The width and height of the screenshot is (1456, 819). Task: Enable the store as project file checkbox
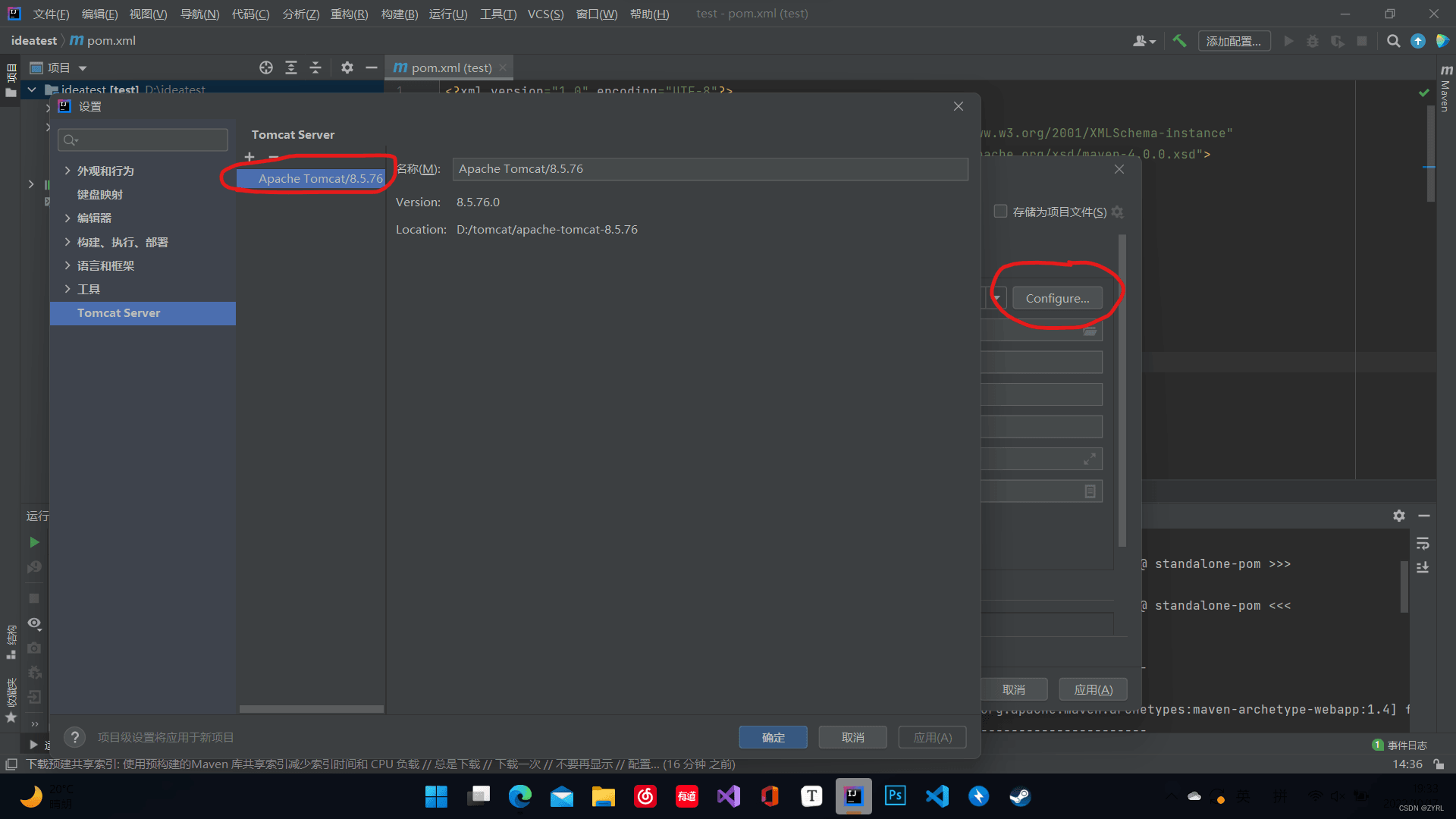point(1000,212)
